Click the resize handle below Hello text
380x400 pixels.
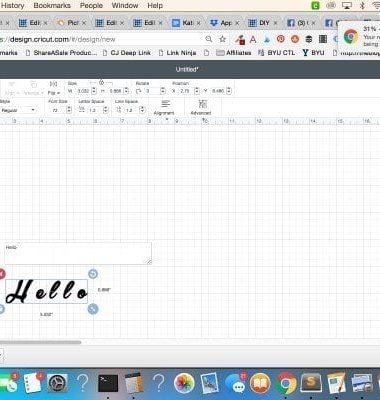click(93, 309)
